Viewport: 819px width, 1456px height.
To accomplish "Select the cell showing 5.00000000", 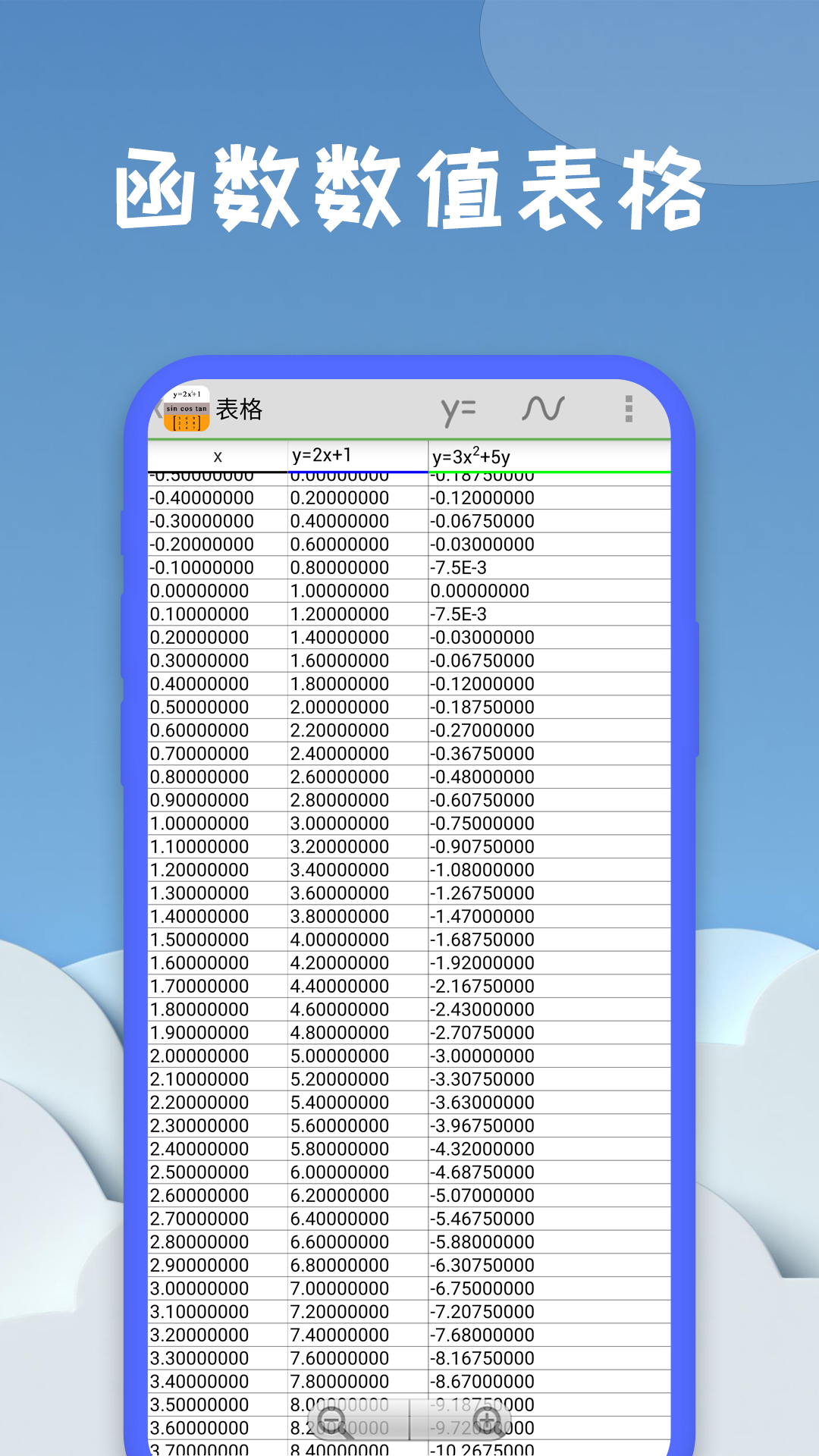I will coord(339,1056).
